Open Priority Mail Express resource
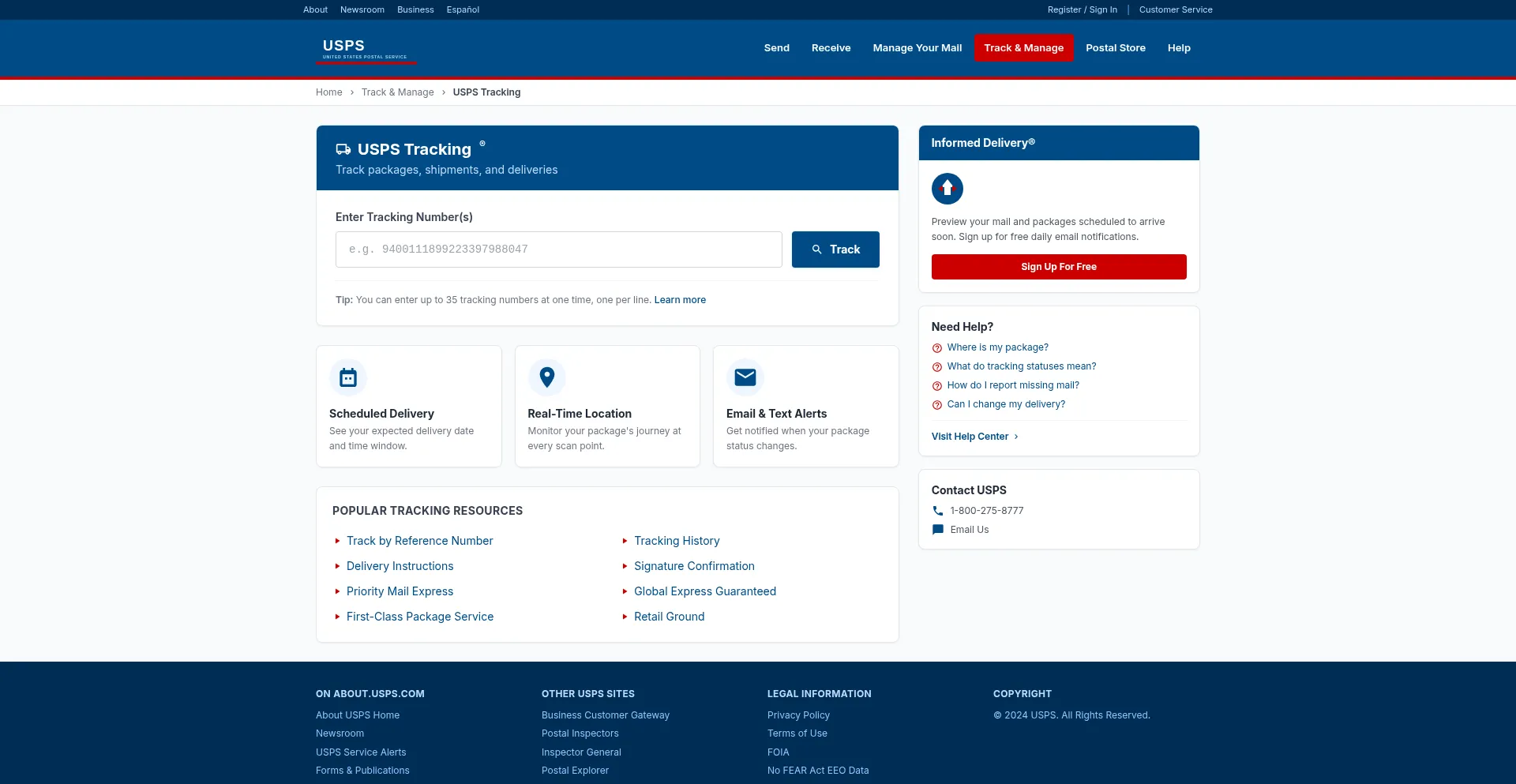 (400, 591)
